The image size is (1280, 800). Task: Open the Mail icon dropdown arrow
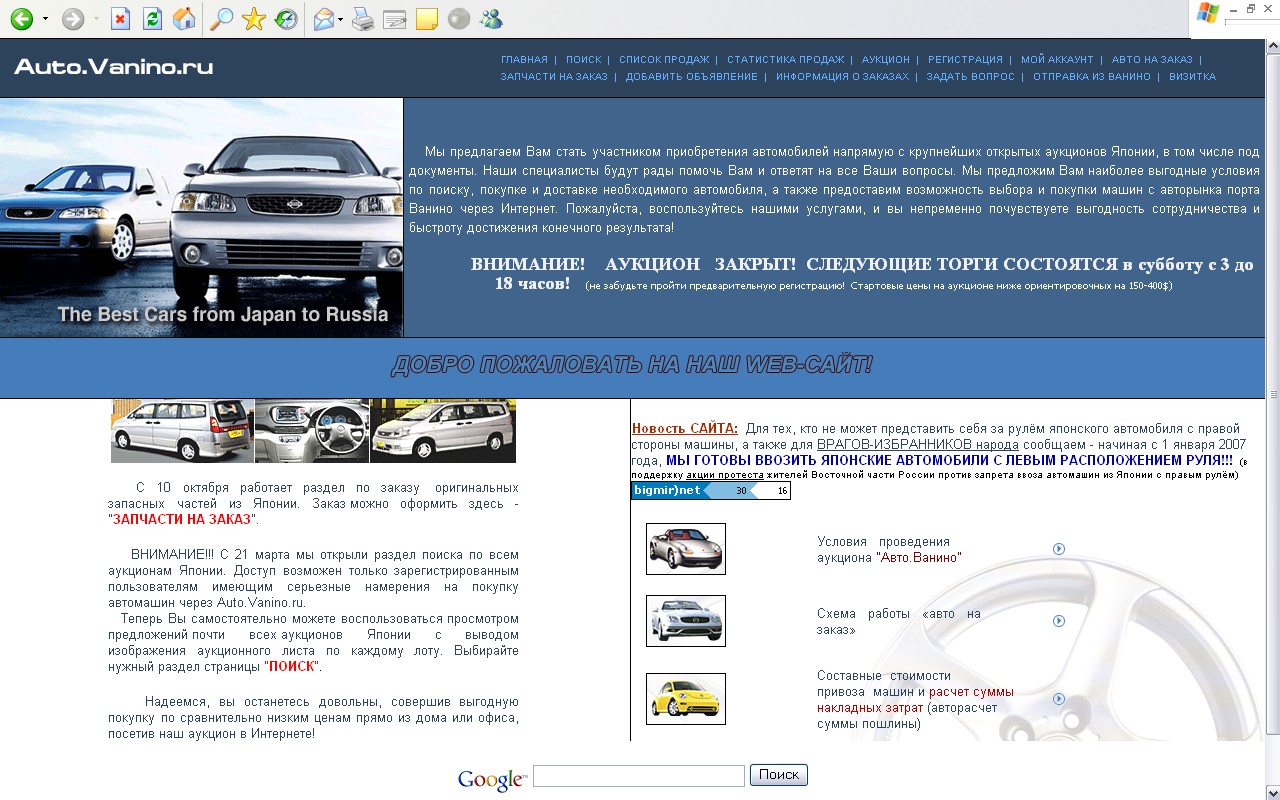341,17
